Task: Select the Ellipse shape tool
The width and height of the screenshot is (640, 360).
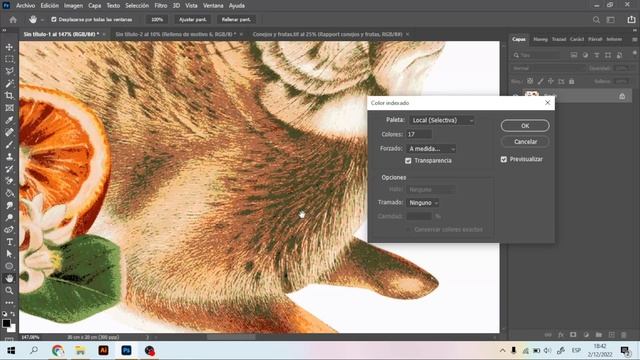Action: click(x=9, y=266)
